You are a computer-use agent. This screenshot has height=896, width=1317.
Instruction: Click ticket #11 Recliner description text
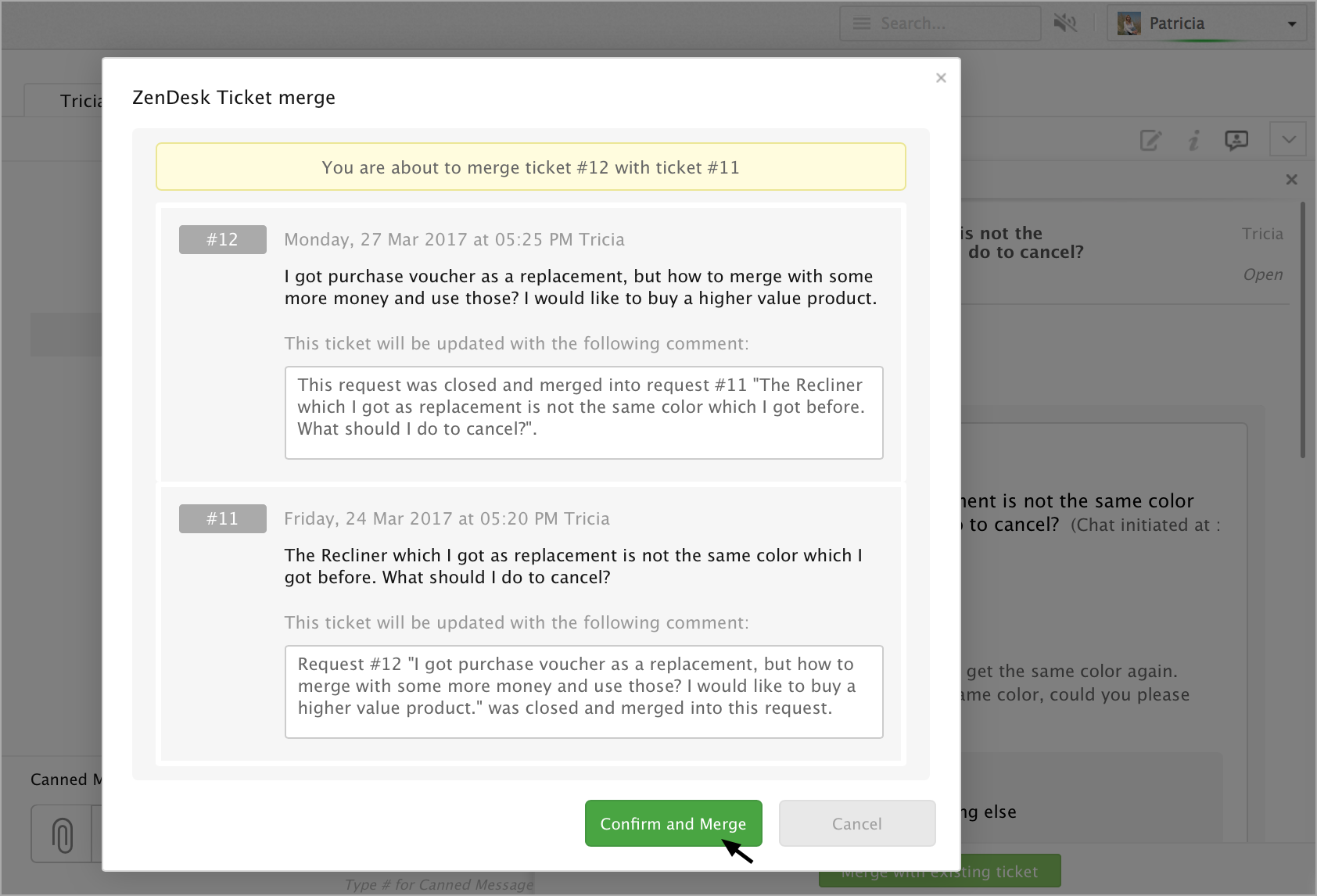pos(573,566)
